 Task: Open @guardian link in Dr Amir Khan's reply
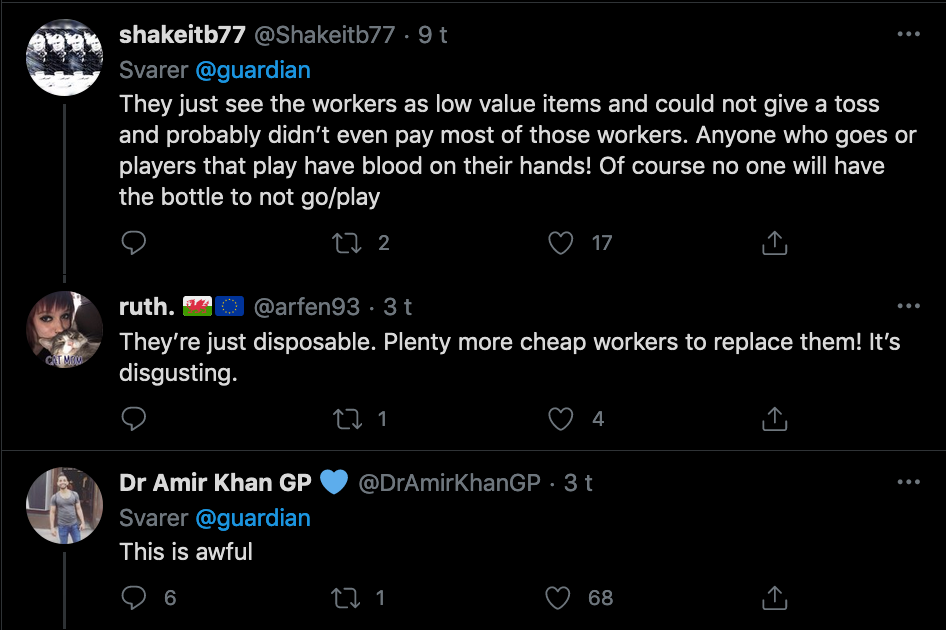[252, 518]
